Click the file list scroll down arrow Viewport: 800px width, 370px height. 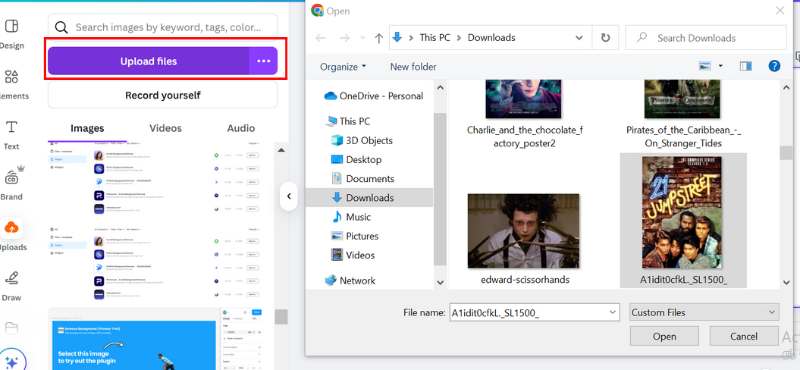(786, 282)
